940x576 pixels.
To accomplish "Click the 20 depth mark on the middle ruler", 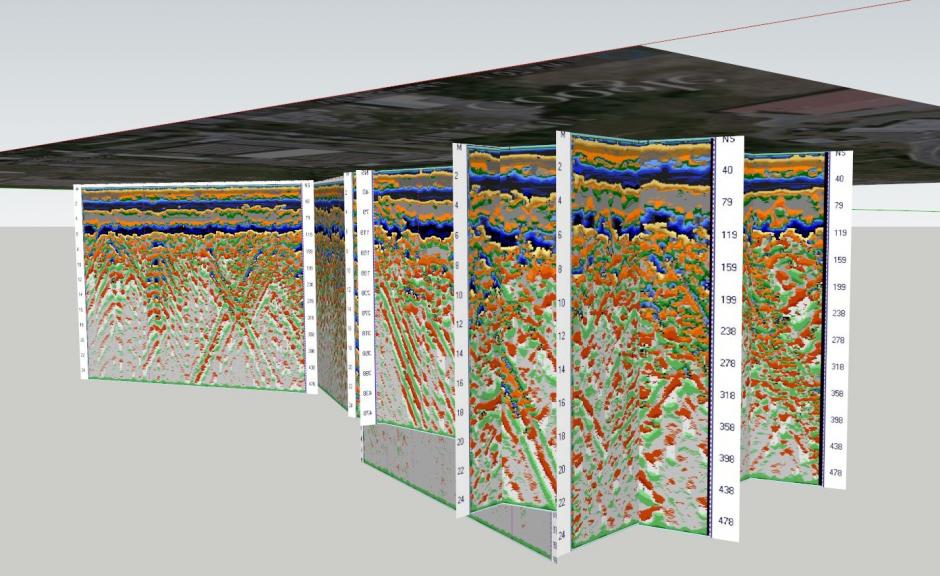I will [460, 442].
